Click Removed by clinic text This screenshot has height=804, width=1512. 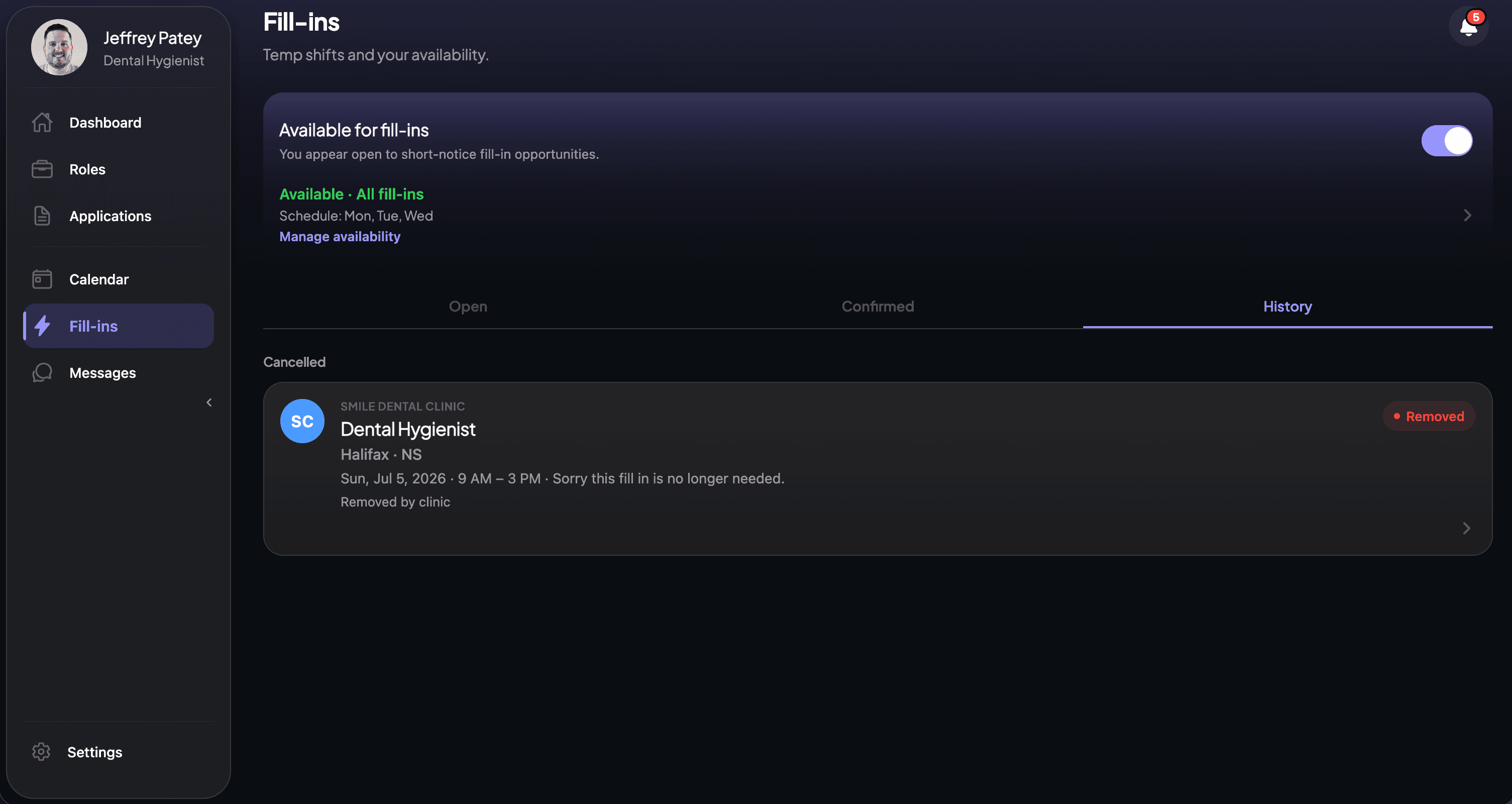click(x=395, y=501)
